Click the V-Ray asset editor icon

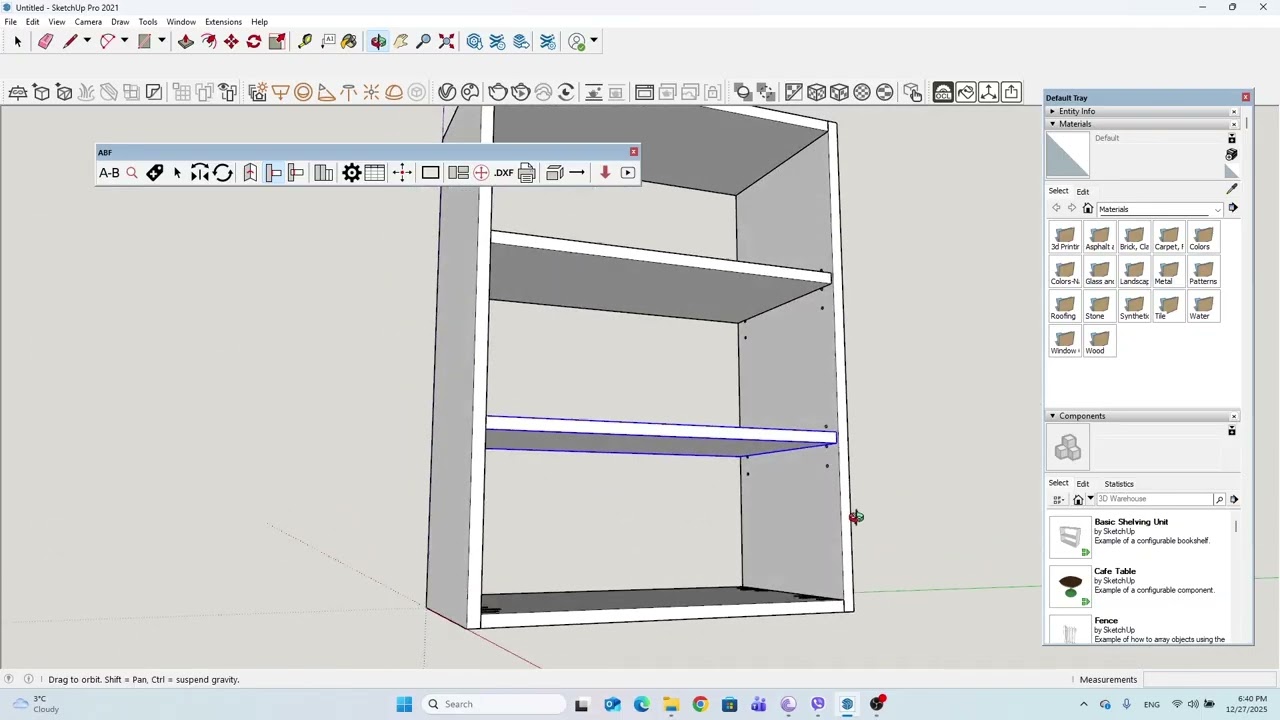pos(447,92)
